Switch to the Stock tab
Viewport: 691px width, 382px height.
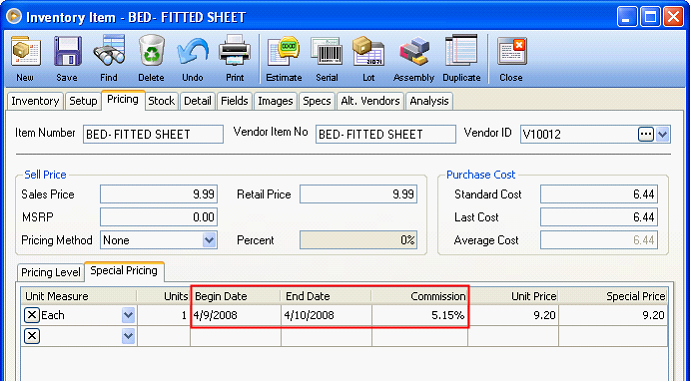[161, 101]
